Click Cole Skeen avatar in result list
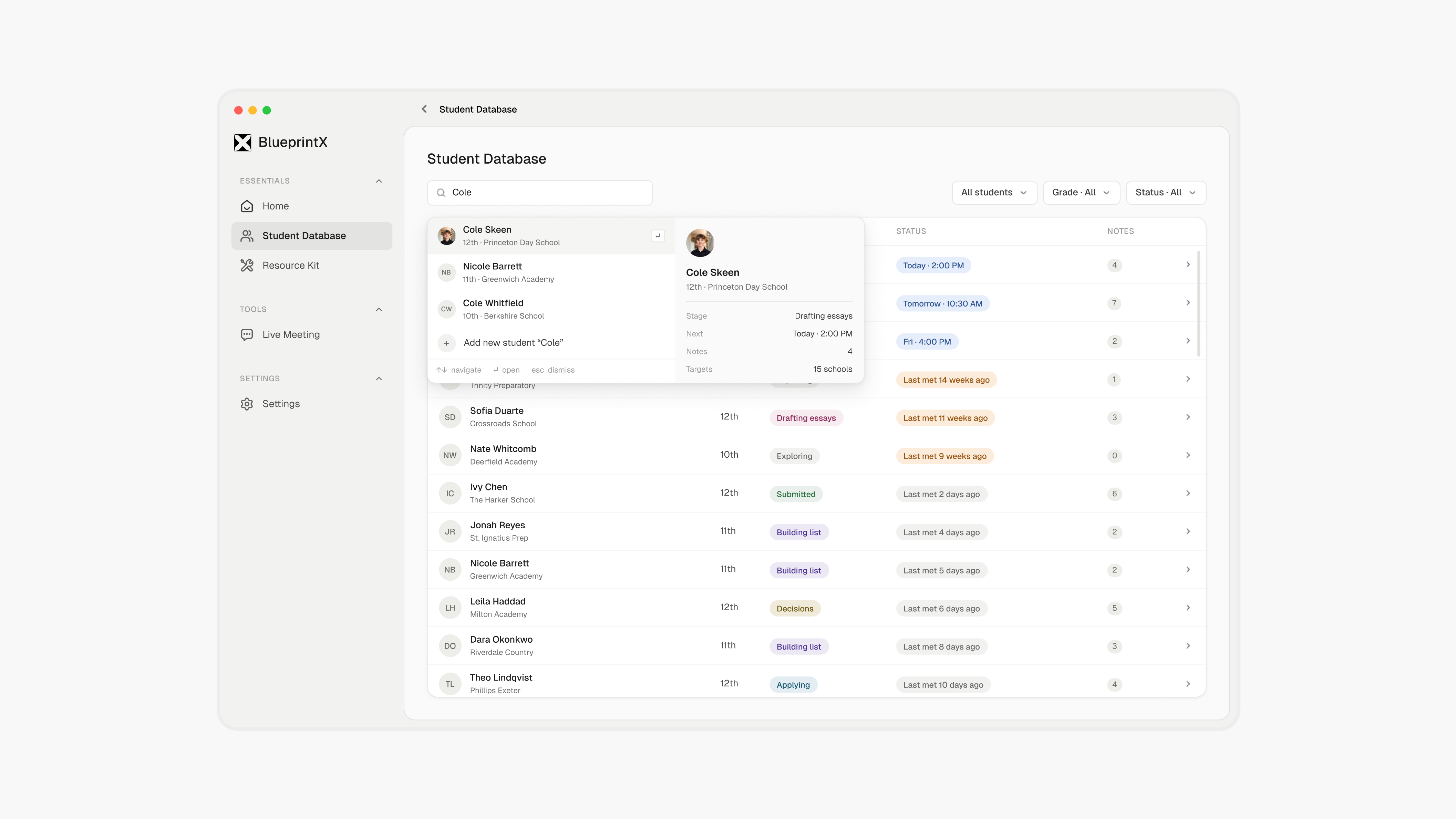Screen dimensions: 1456x819 (x=446, y=236)
